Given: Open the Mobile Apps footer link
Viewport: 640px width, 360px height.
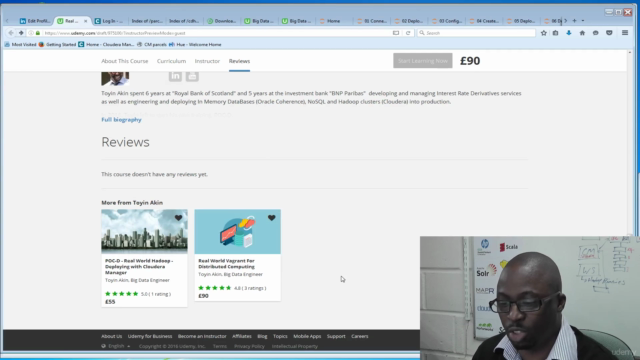Looking at the screenshot, I should click(x=307, y=336).
